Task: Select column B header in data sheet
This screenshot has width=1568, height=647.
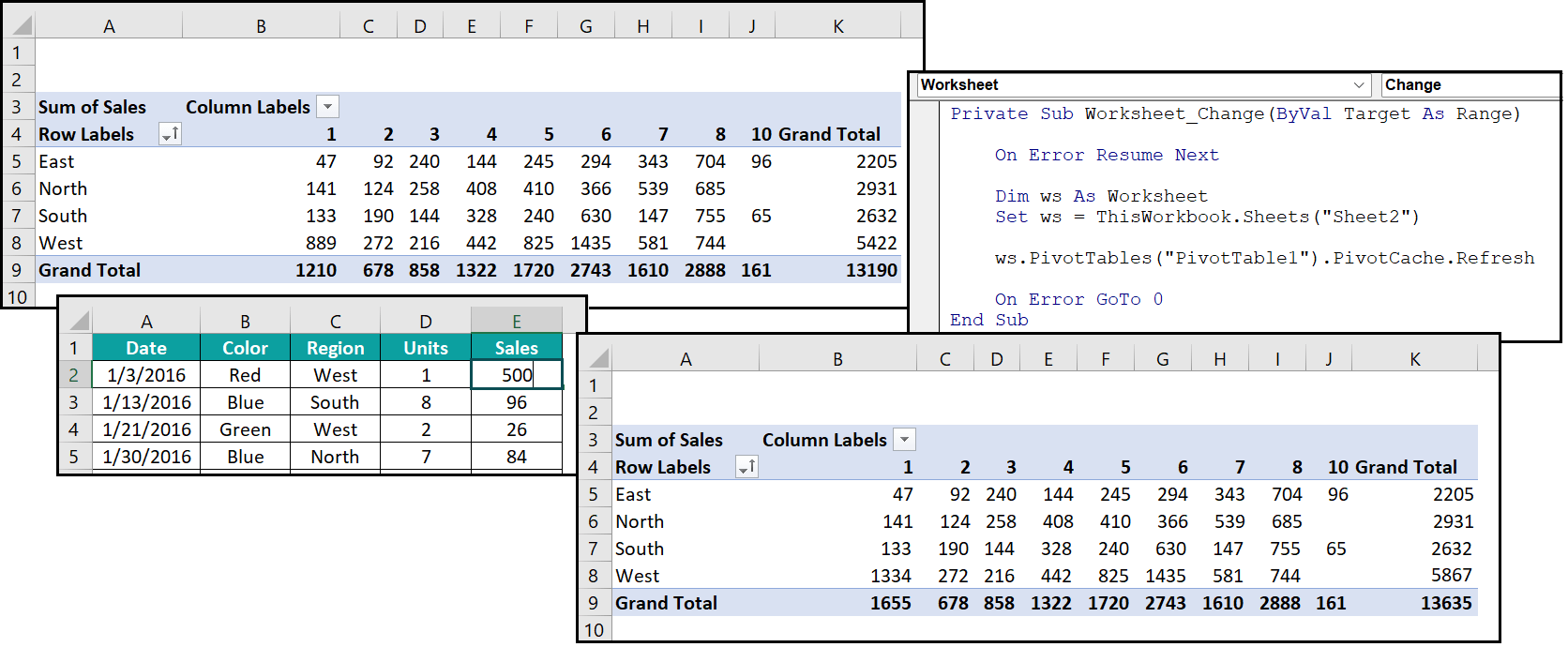Action: point(245,322)
